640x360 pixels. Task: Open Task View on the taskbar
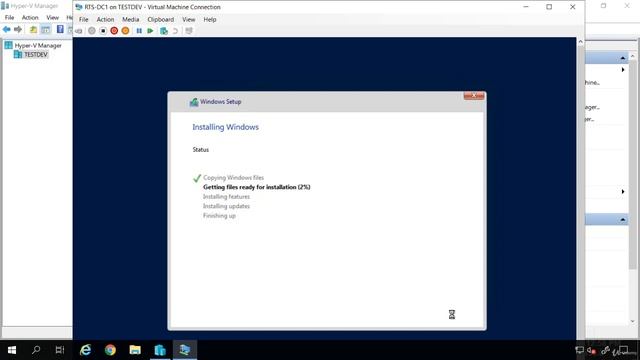pyautogui.click(x=60, y=350)
